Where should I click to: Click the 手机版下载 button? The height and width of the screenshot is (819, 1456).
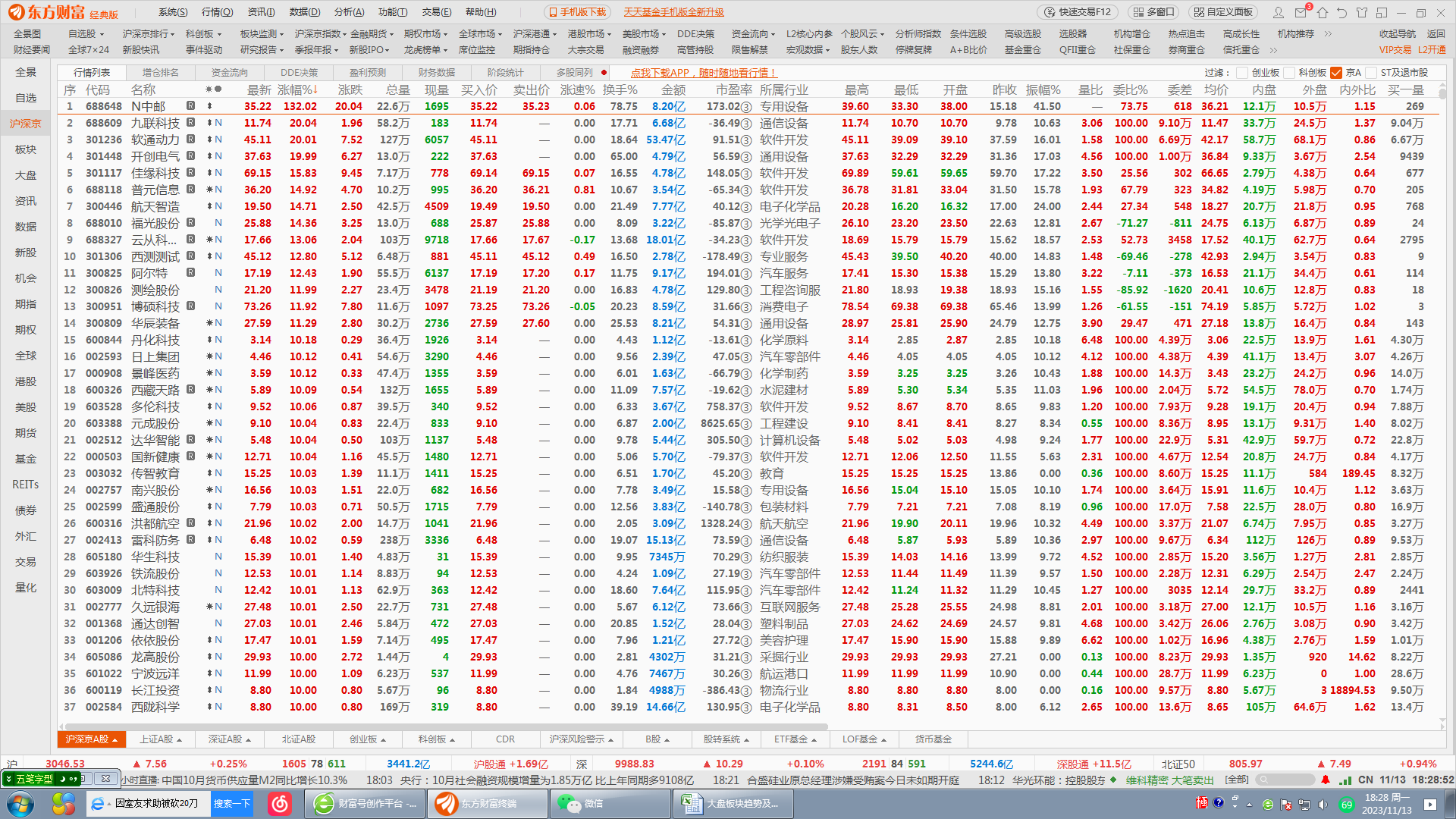pos(577,12)
